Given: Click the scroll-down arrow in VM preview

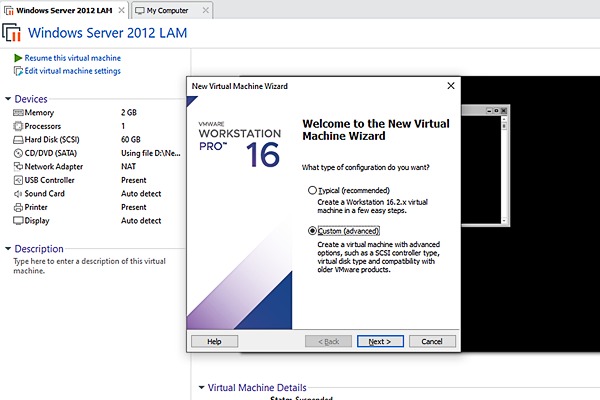Looking at the screenshot, I should click(504, 220).
